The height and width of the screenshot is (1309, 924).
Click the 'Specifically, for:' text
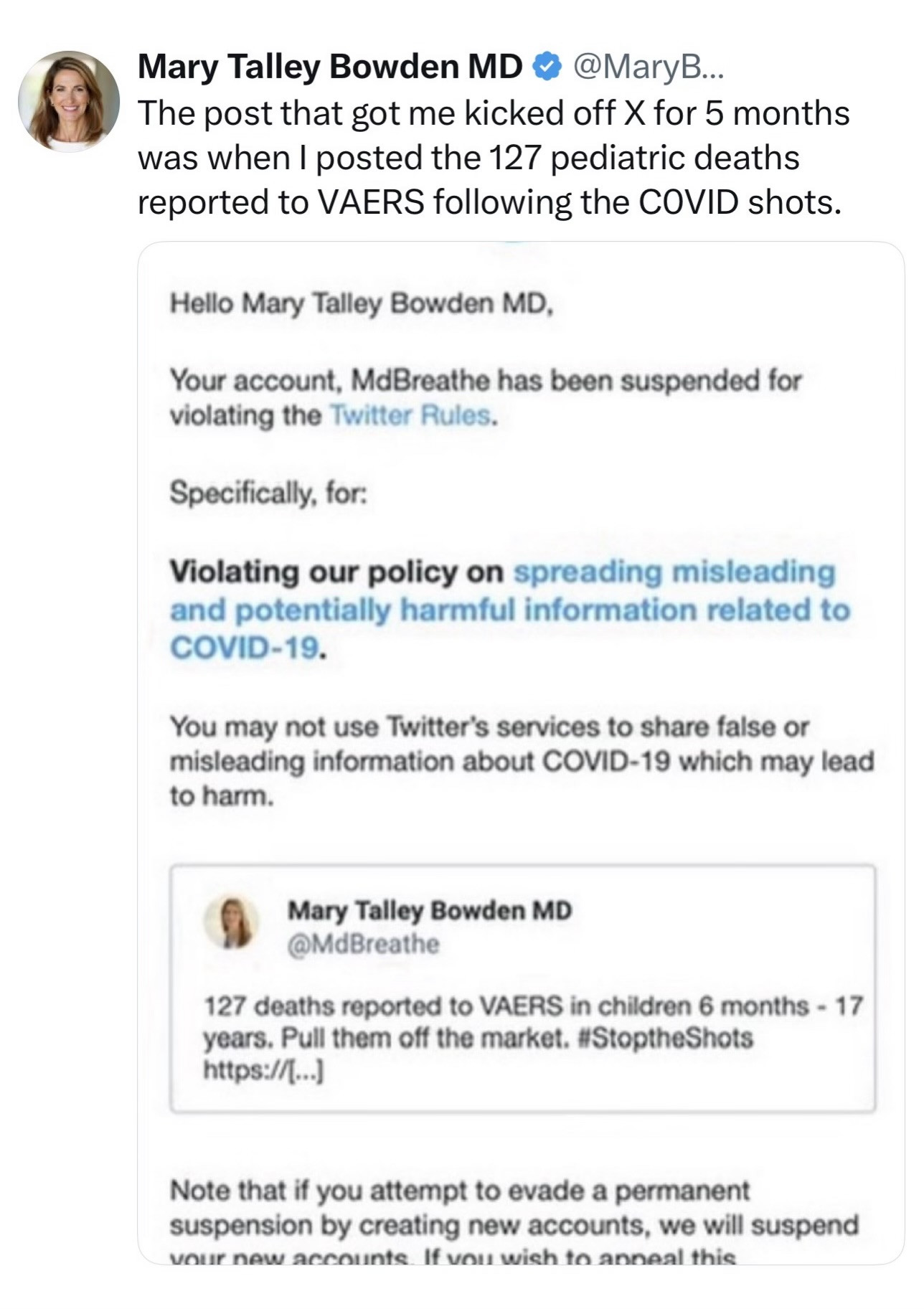click(x=268, y=493)
